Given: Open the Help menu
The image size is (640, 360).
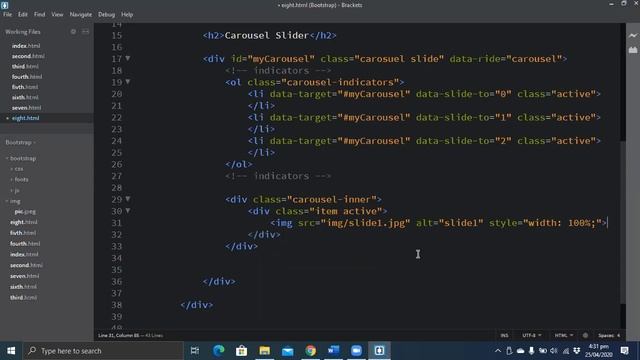Looking at the screenshot, I should pyautogui.click(x=127, y=14).
